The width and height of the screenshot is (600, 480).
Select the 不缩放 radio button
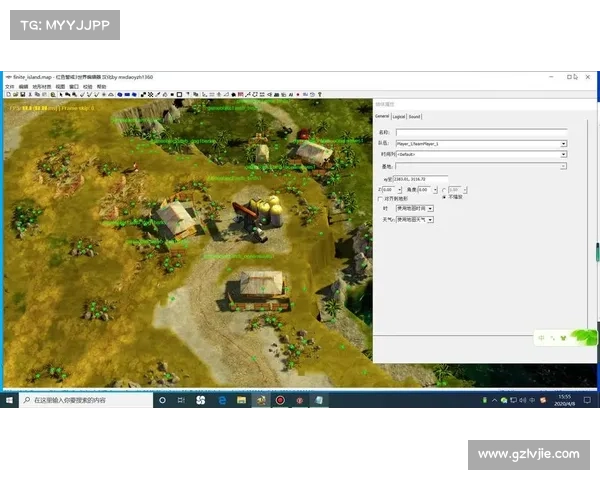(444, 196)
